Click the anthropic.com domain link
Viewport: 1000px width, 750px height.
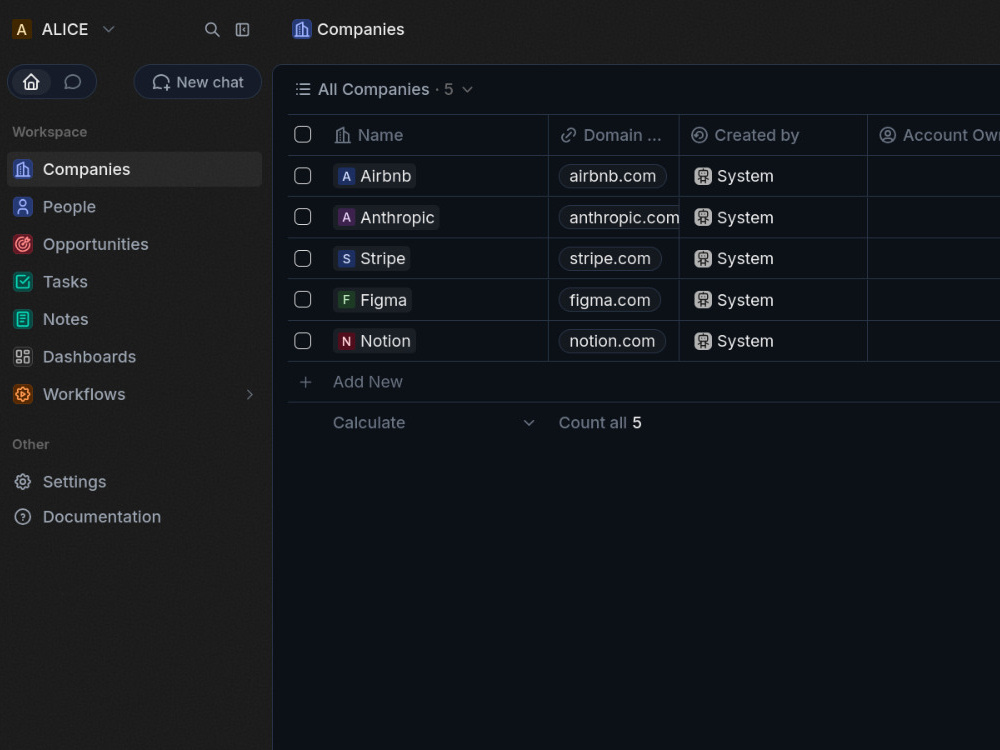pos(619,217)
